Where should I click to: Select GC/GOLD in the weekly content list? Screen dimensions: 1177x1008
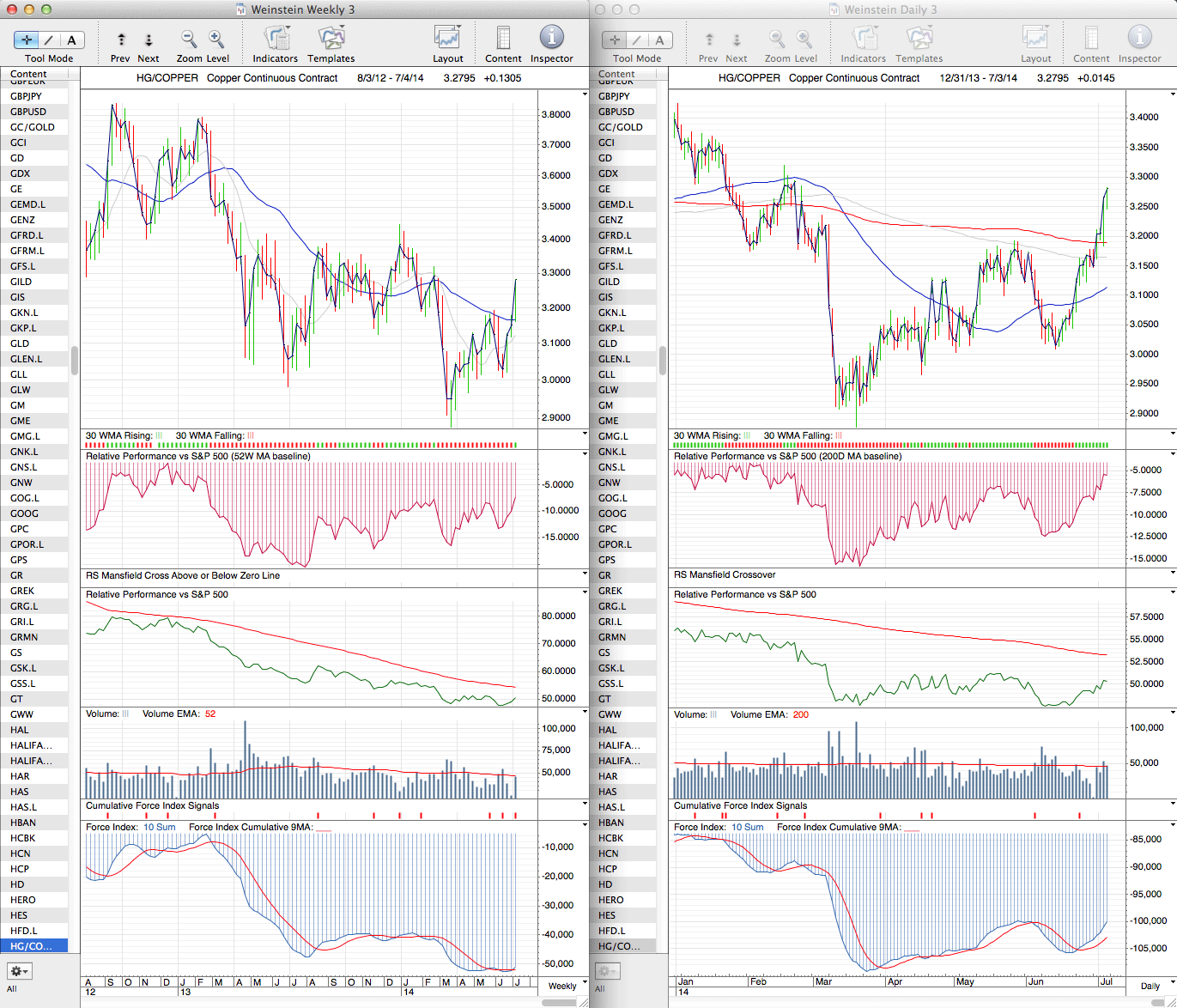(x=33, y=127)
